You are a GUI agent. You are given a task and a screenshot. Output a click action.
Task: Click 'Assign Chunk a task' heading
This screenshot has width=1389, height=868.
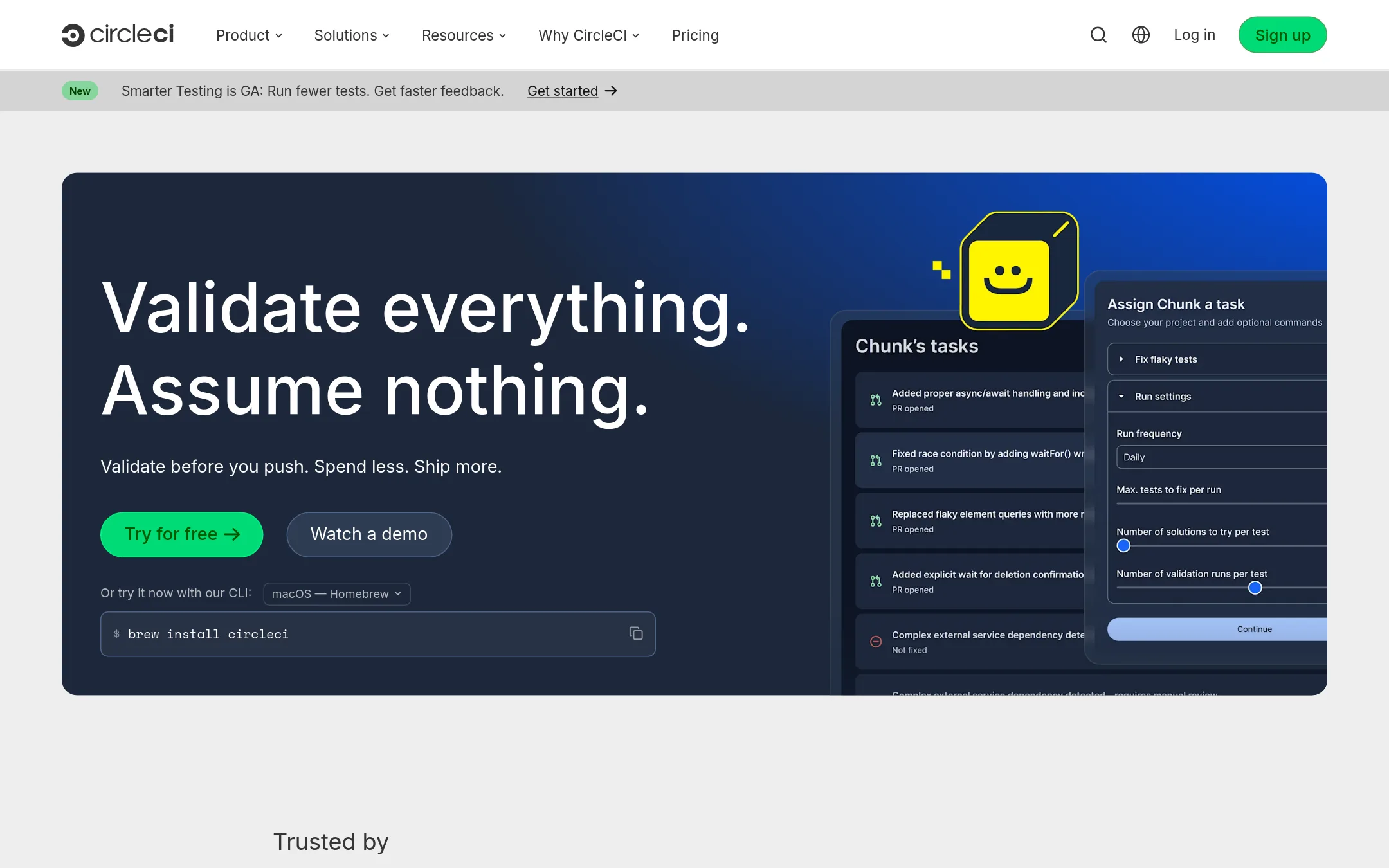[x=1176, y=304]
